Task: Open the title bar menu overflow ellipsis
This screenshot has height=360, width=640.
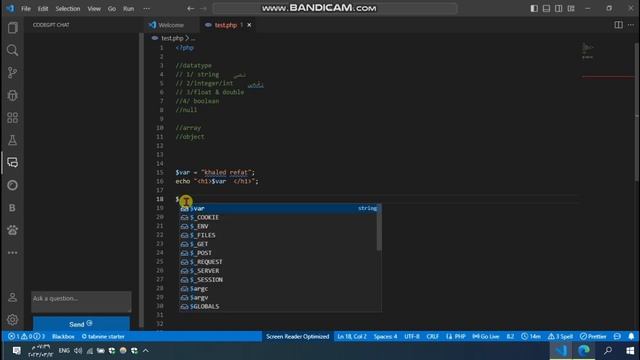Action: click(x=147, y=8)
